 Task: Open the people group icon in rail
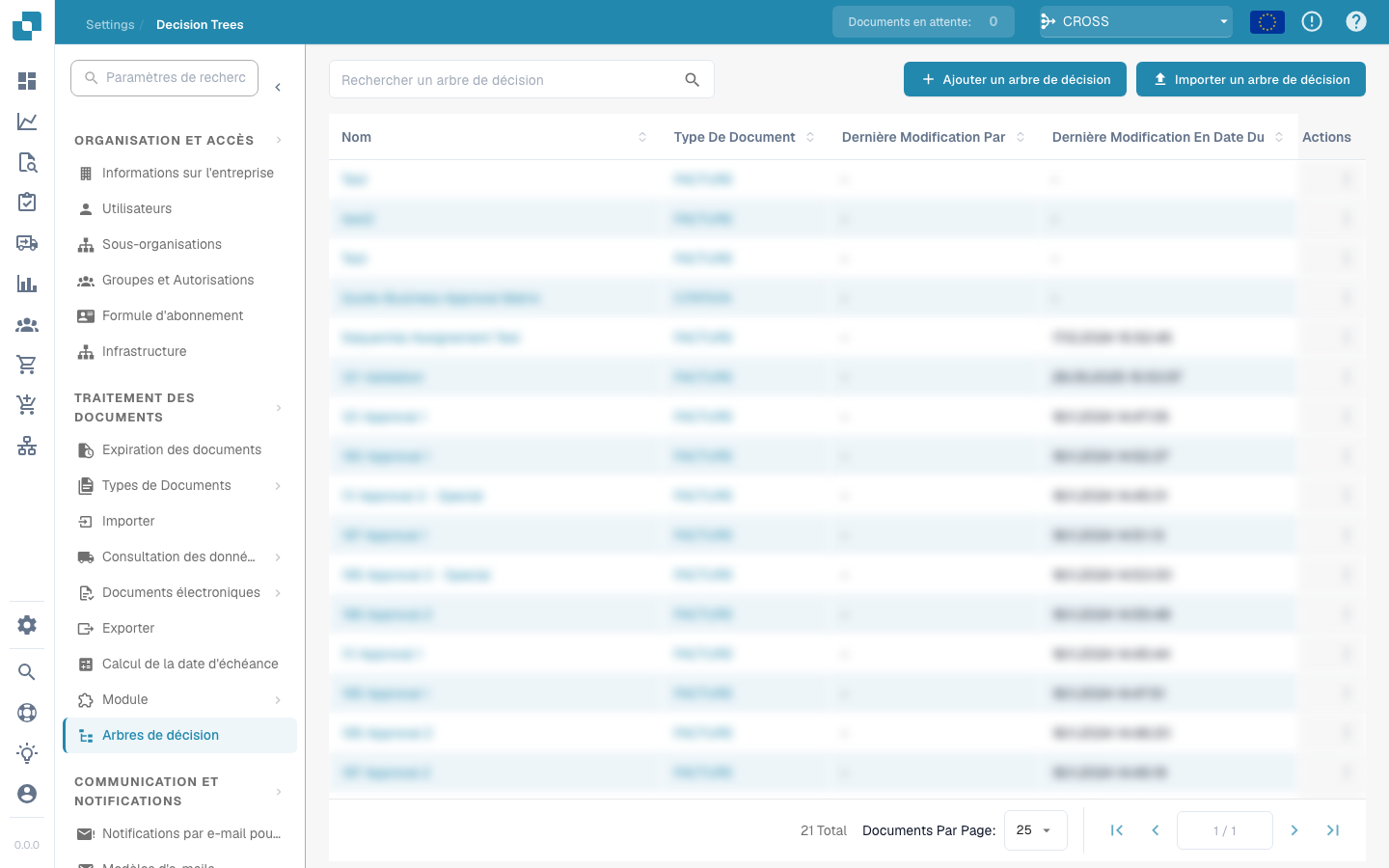[27, 325]
